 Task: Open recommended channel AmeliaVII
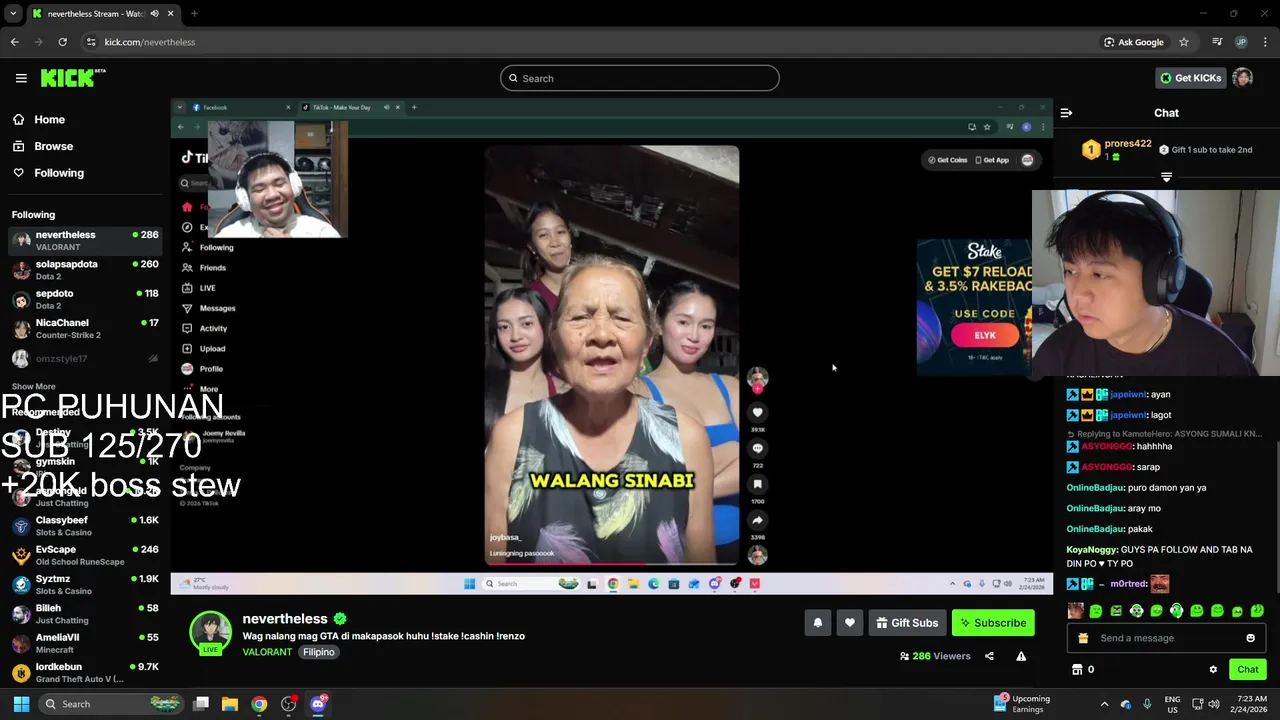point(85,643)
